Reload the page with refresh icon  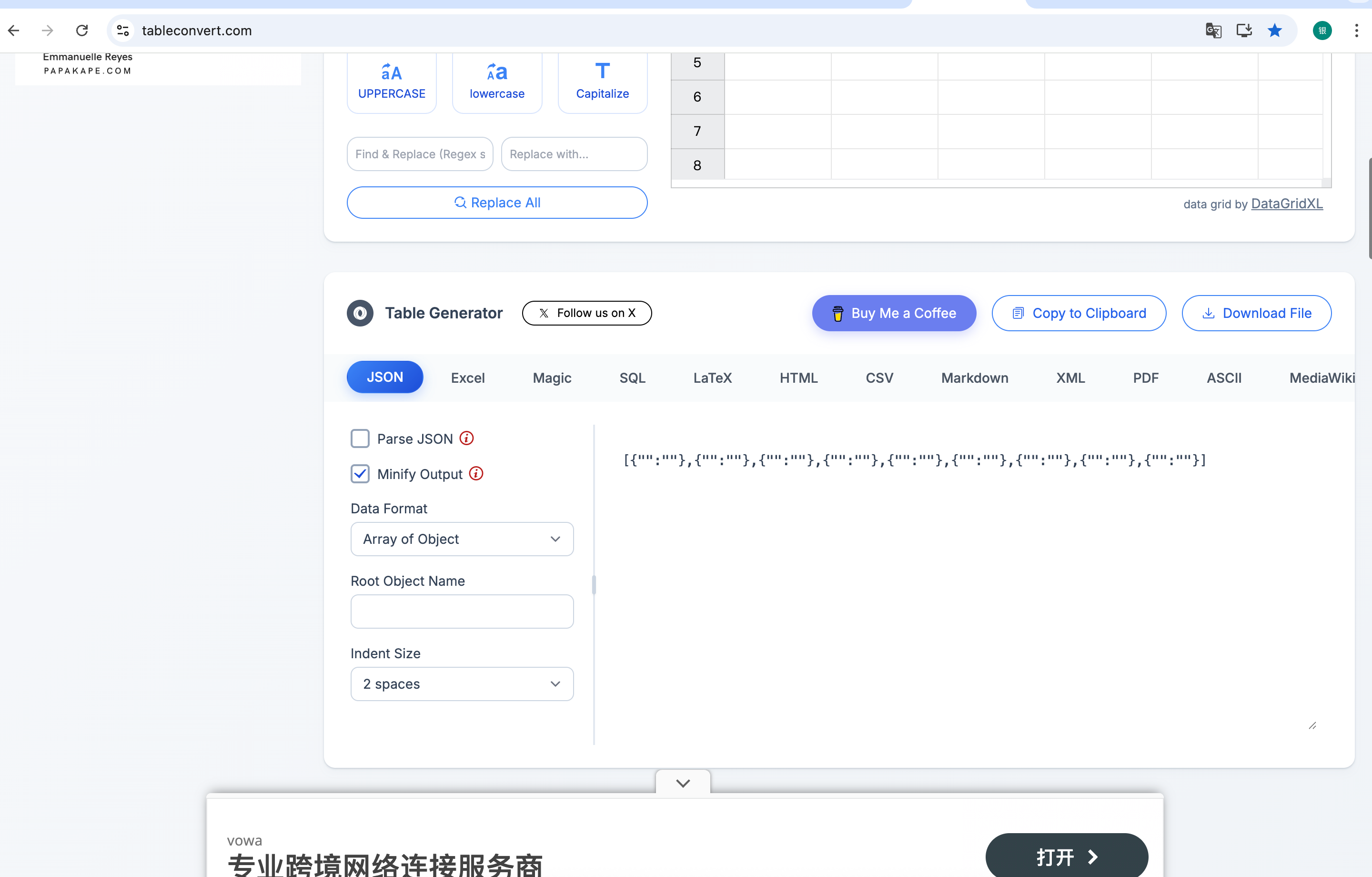pos(82,30)
